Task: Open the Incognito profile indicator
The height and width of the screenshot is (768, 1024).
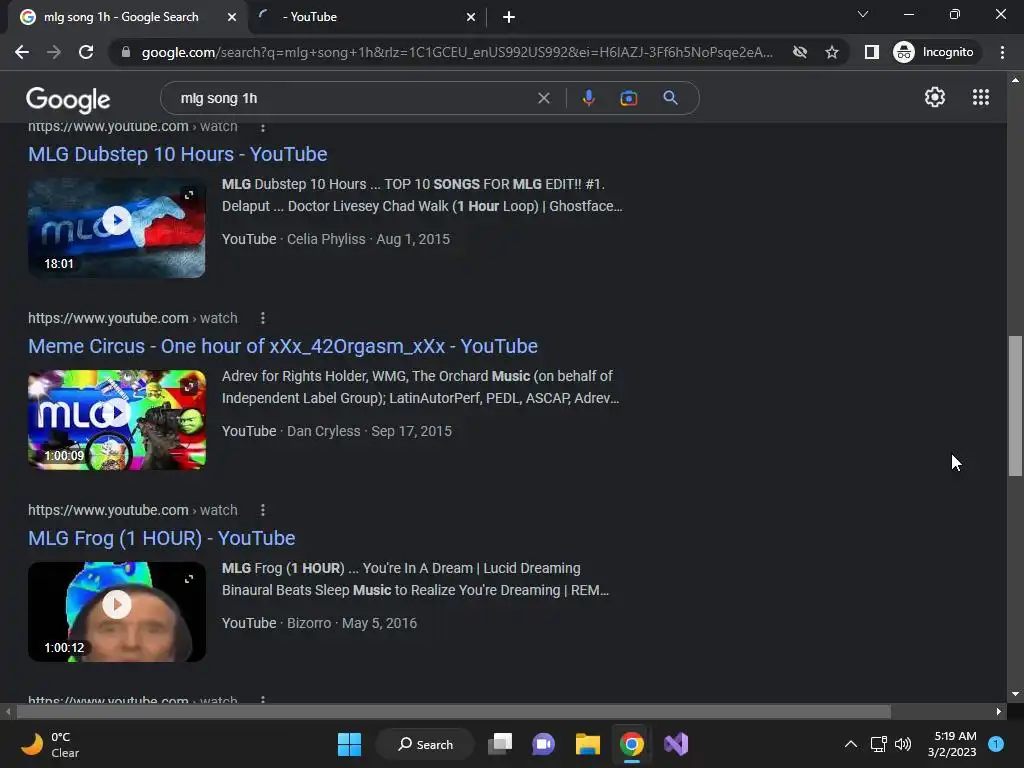Action: pyautogui.click(x=933, y=52)
